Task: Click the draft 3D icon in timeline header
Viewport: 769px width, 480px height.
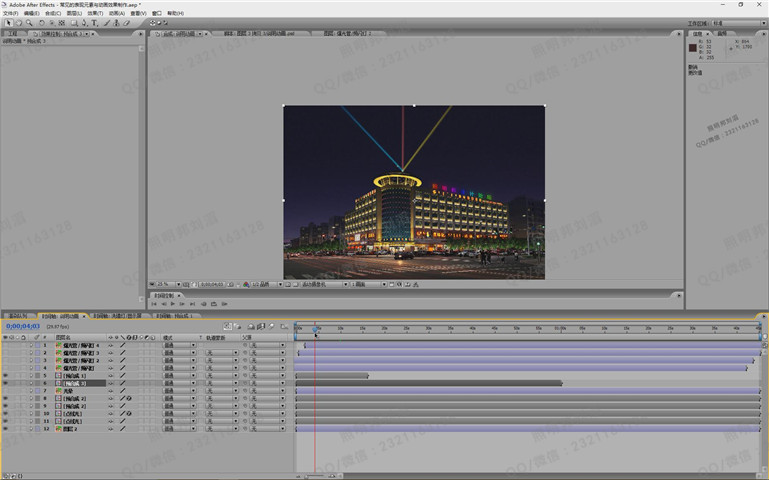Action: click(x=237, y=326)
